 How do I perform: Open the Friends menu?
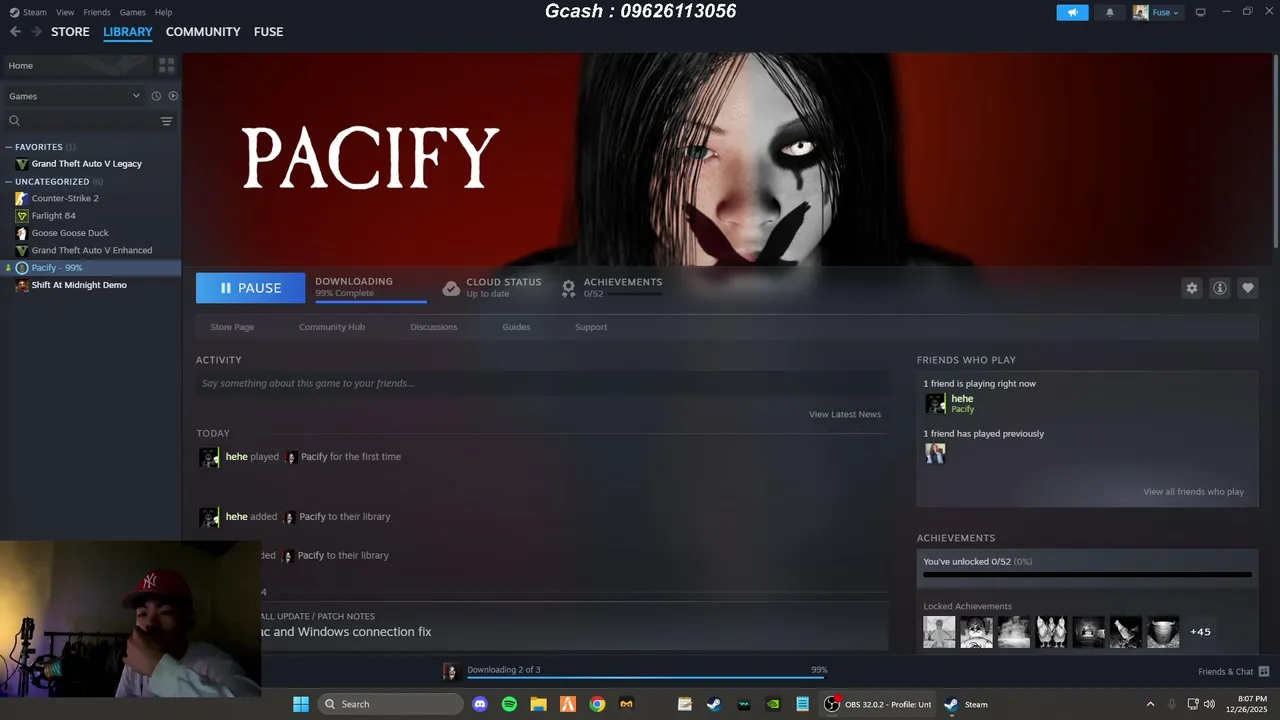(97, 12)
